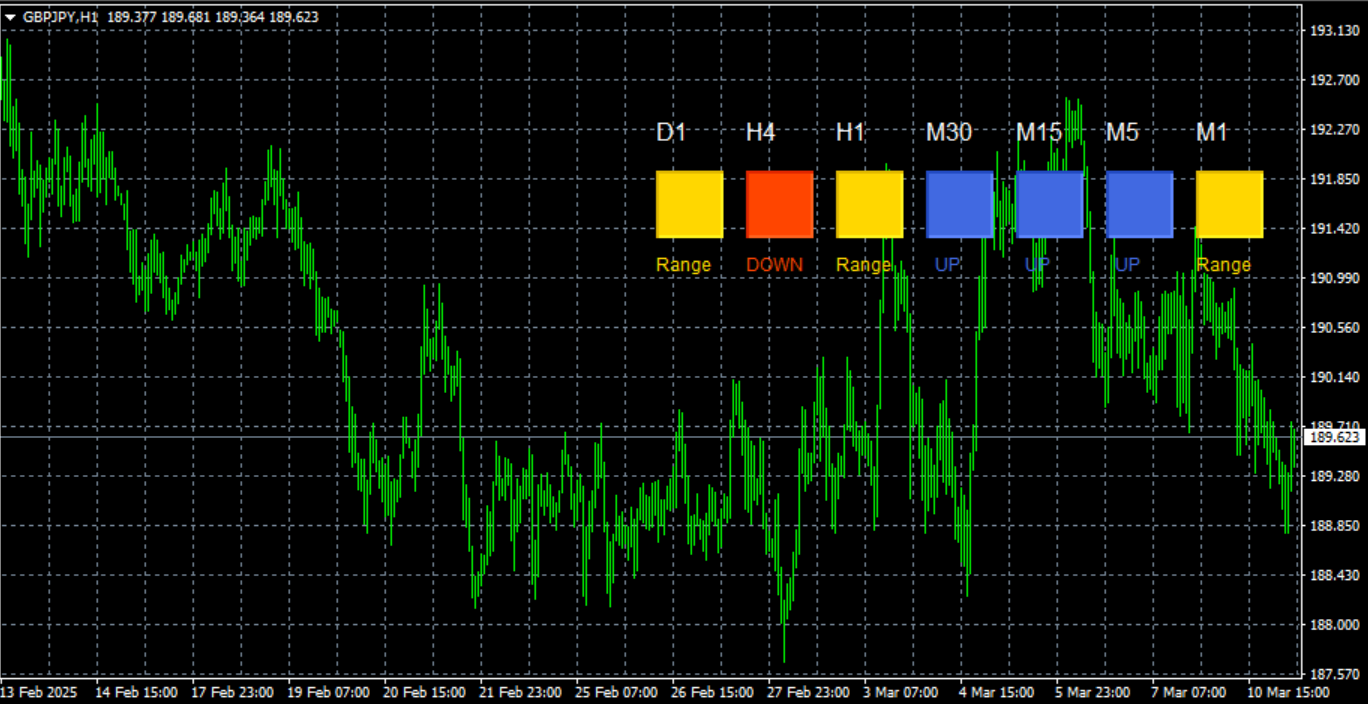Click the UP status under M15
This screenshot has height=704, width=1368.
pyautogui.click(x=1037, y=265)
